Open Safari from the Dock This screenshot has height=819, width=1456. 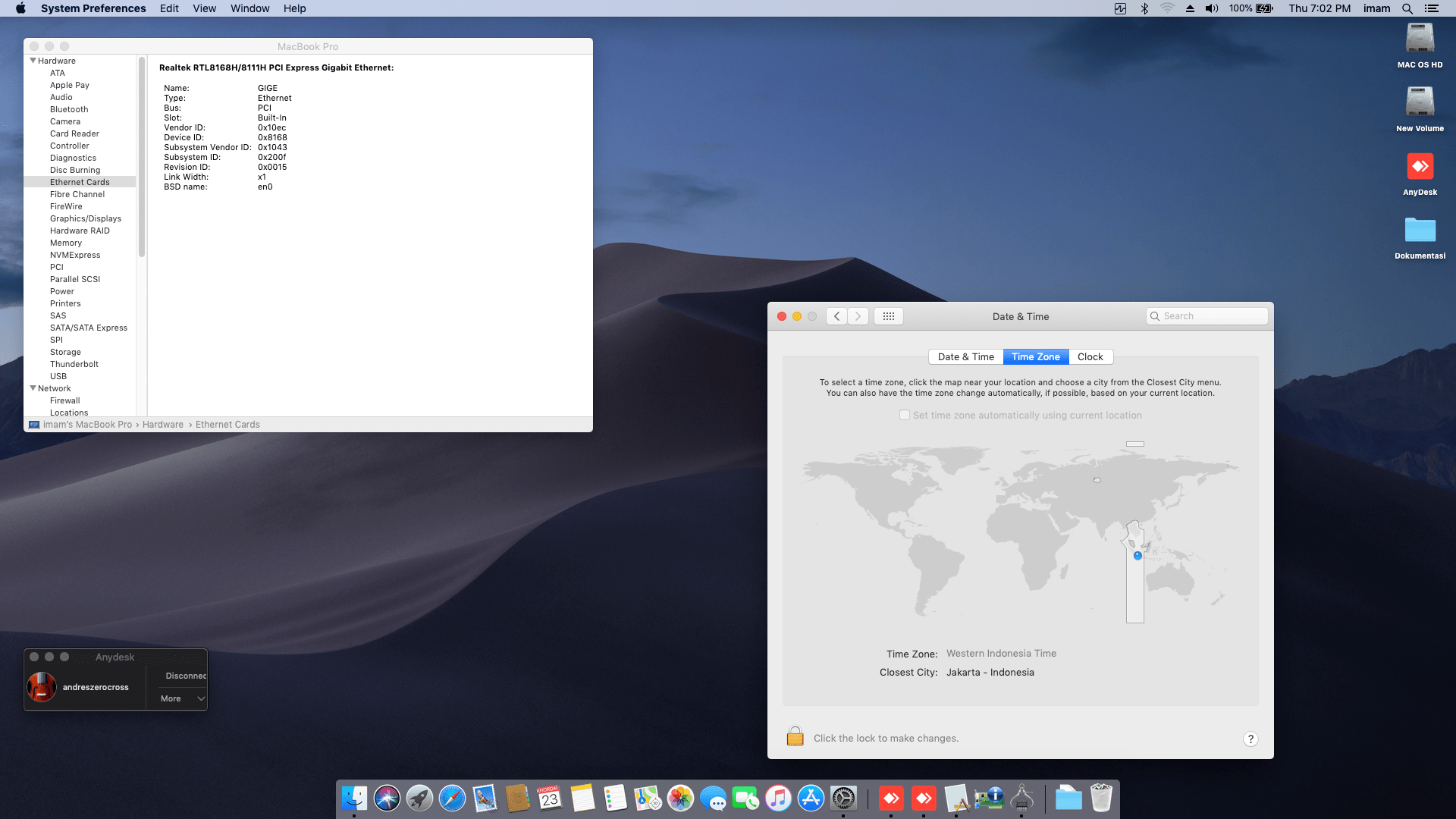[452, 798]
